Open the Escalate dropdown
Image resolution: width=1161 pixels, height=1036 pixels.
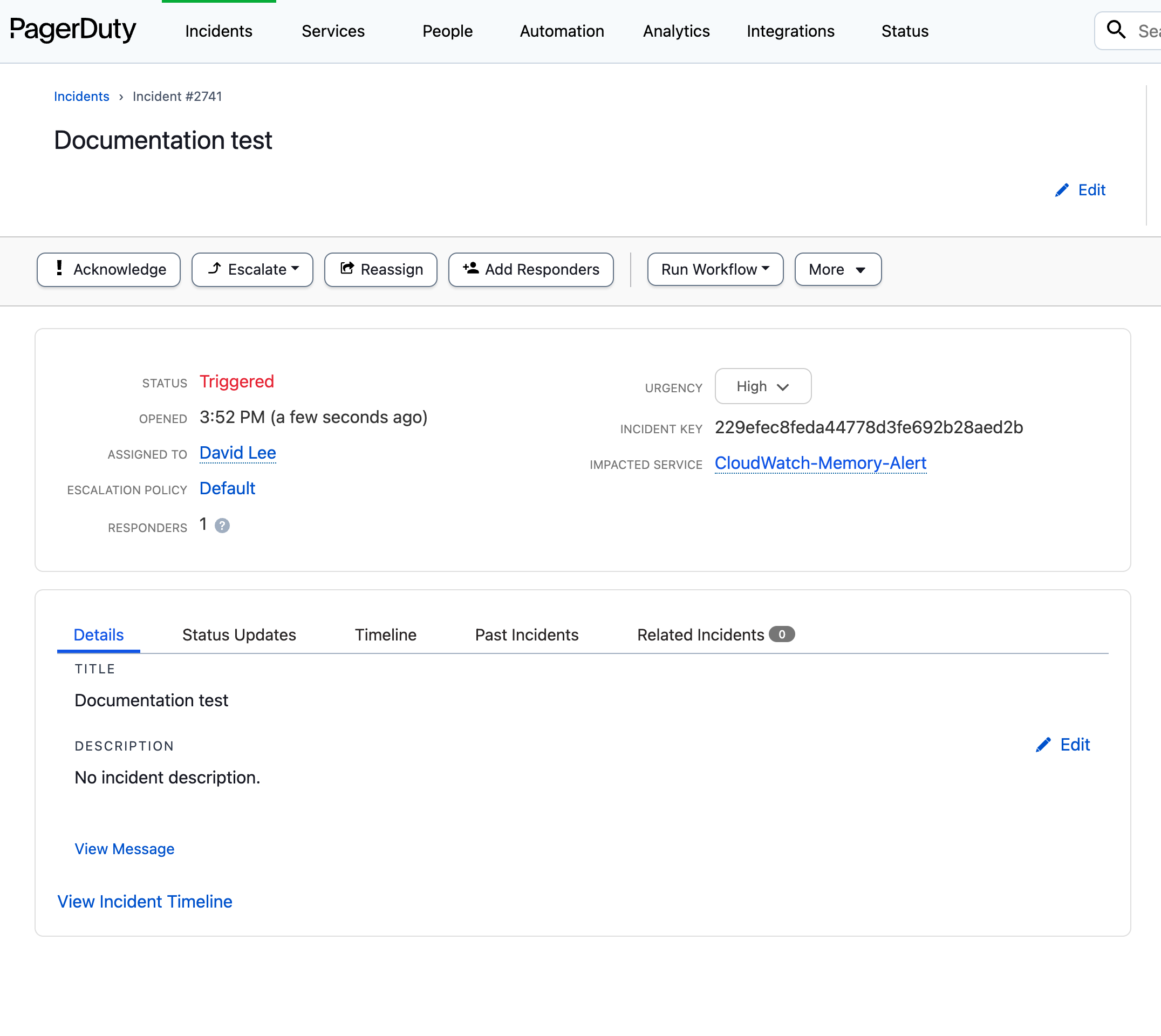(252, 269)
